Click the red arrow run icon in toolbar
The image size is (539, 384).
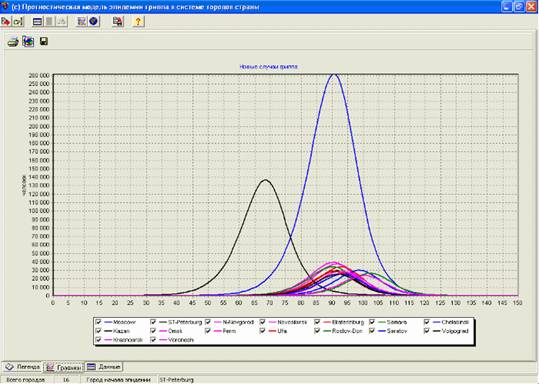point(6,22)
